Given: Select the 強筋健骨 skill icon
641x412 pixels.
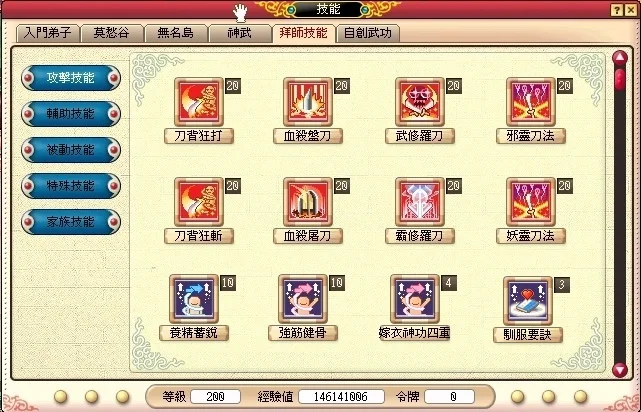Looking at the screenshot, I should coord(303,299).
